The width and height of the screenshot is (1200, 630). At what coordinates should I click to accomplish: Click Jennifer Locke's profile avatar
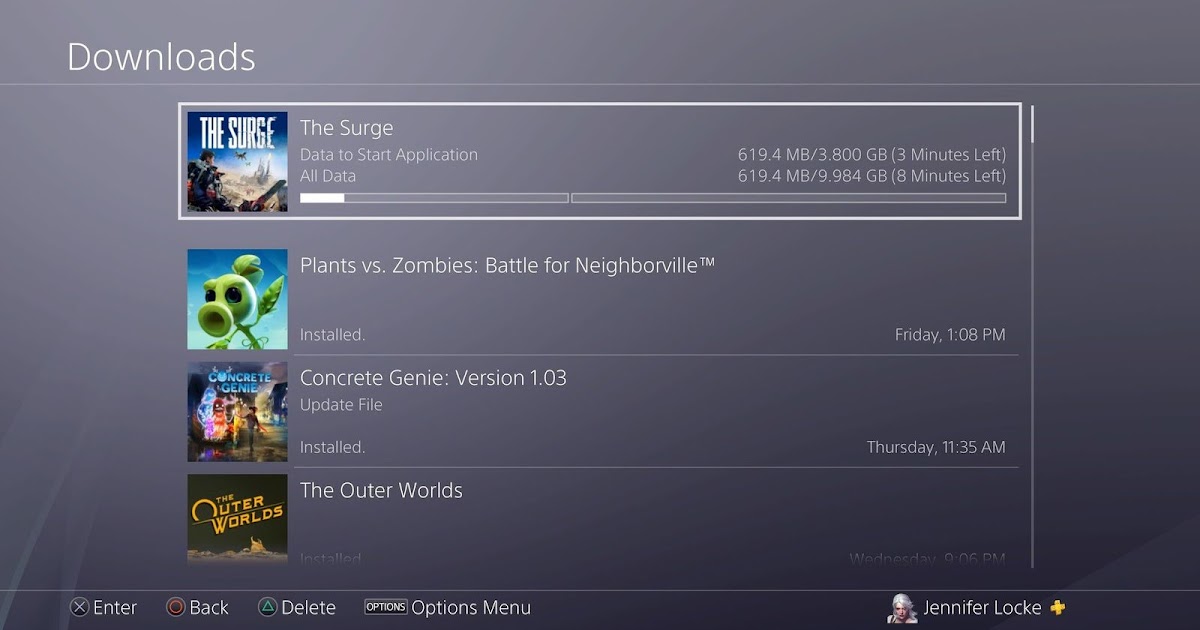[902, 608]
